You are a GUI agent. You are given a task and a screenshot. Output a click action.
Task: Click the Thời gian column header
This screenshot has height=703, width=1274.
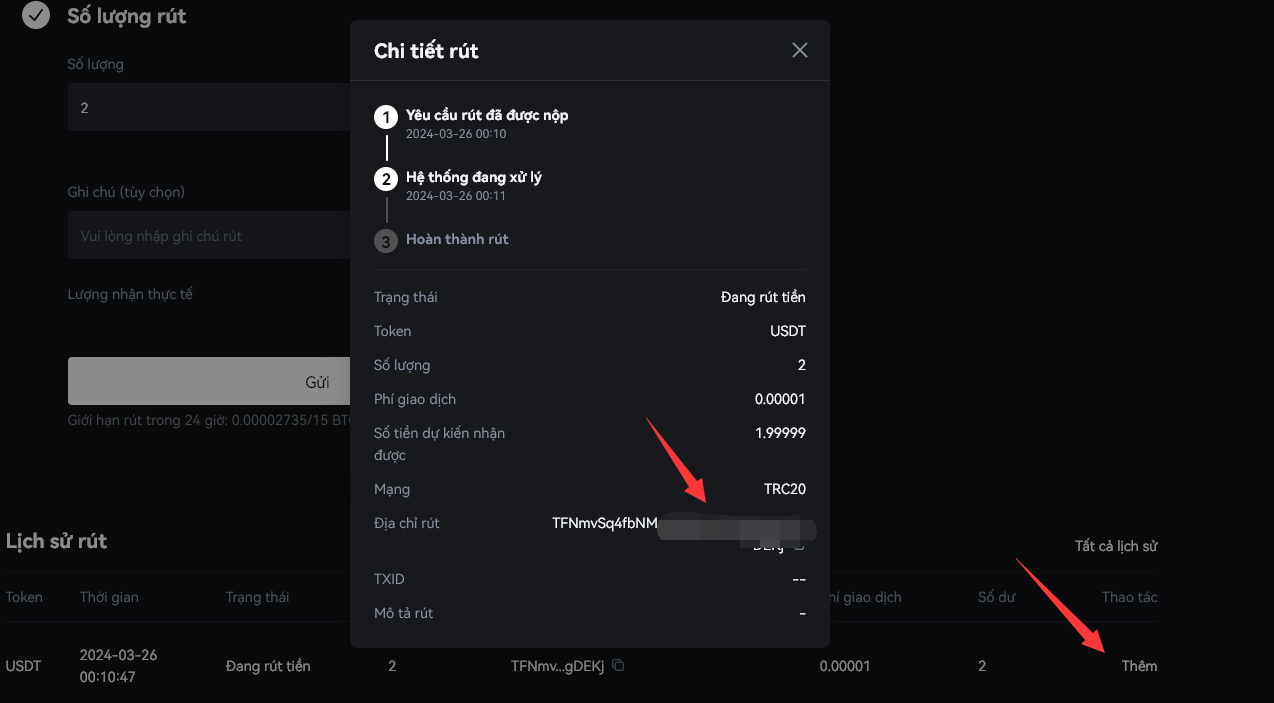(109, 597)
